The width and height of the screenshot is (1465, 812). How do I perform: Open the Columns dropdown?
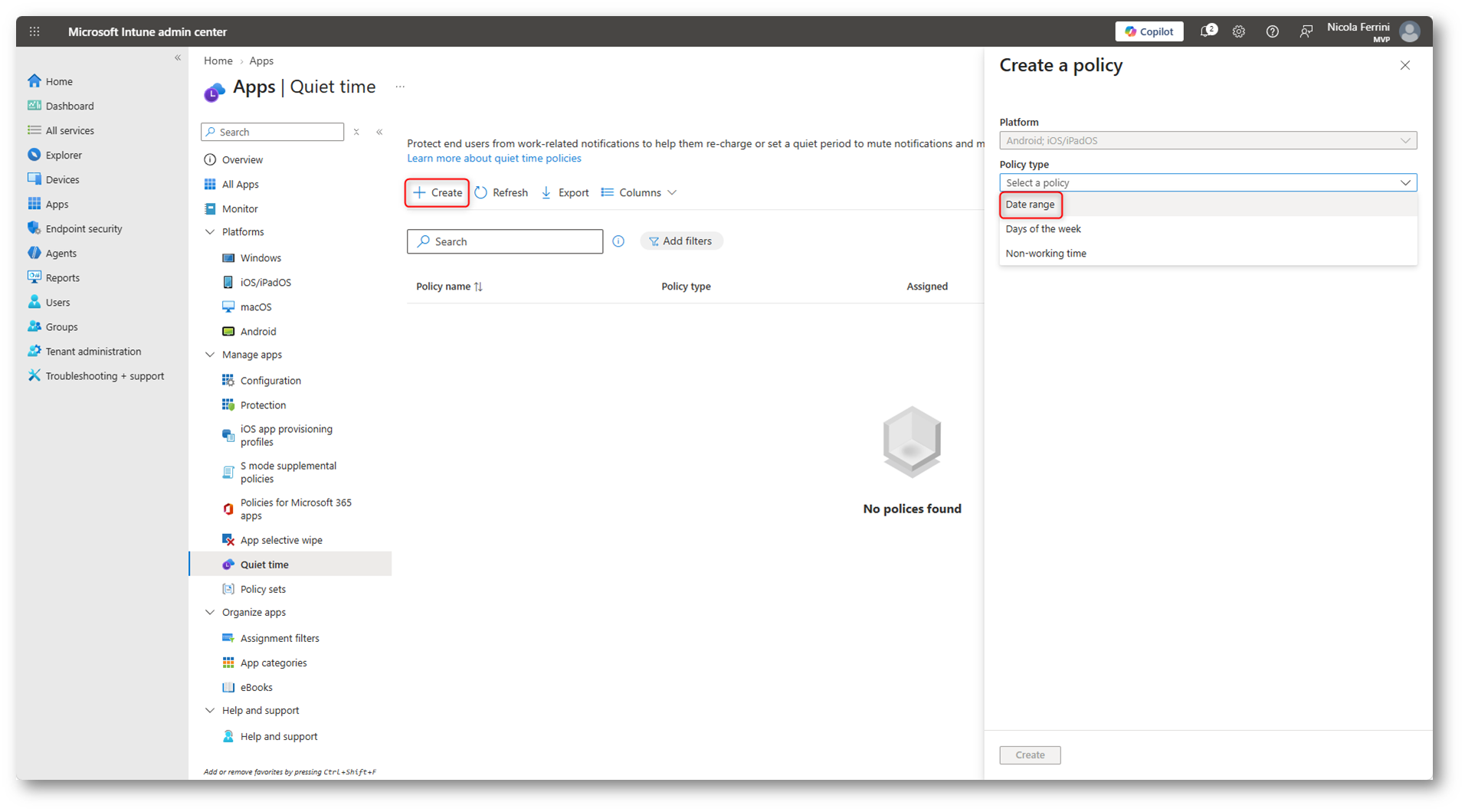[x=639, y=192]
